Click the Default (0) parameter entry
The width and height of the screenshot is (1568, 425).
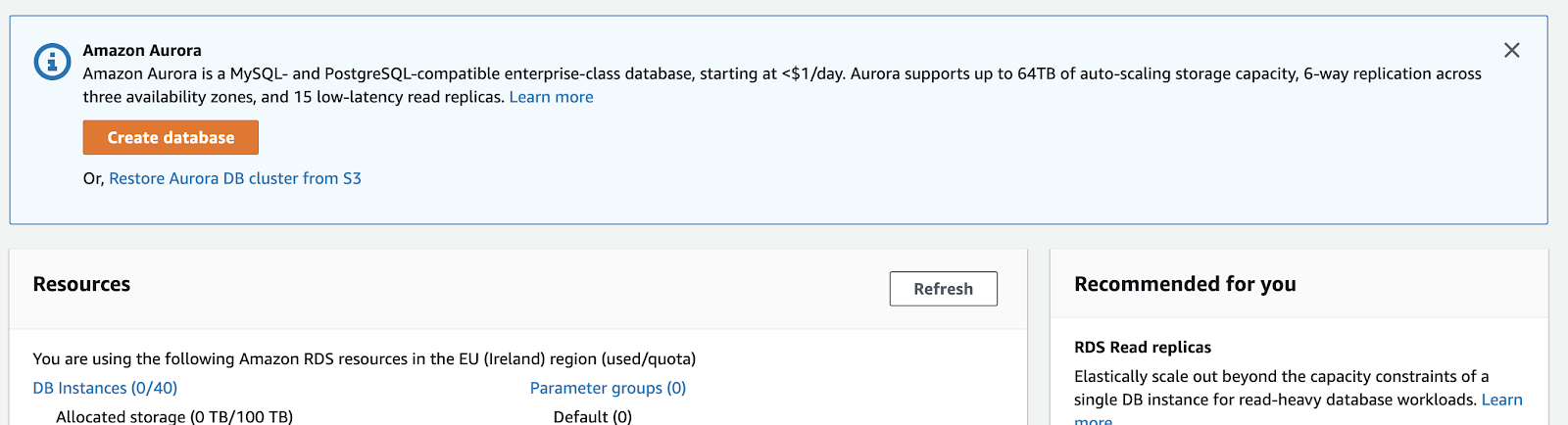[593, 416]
